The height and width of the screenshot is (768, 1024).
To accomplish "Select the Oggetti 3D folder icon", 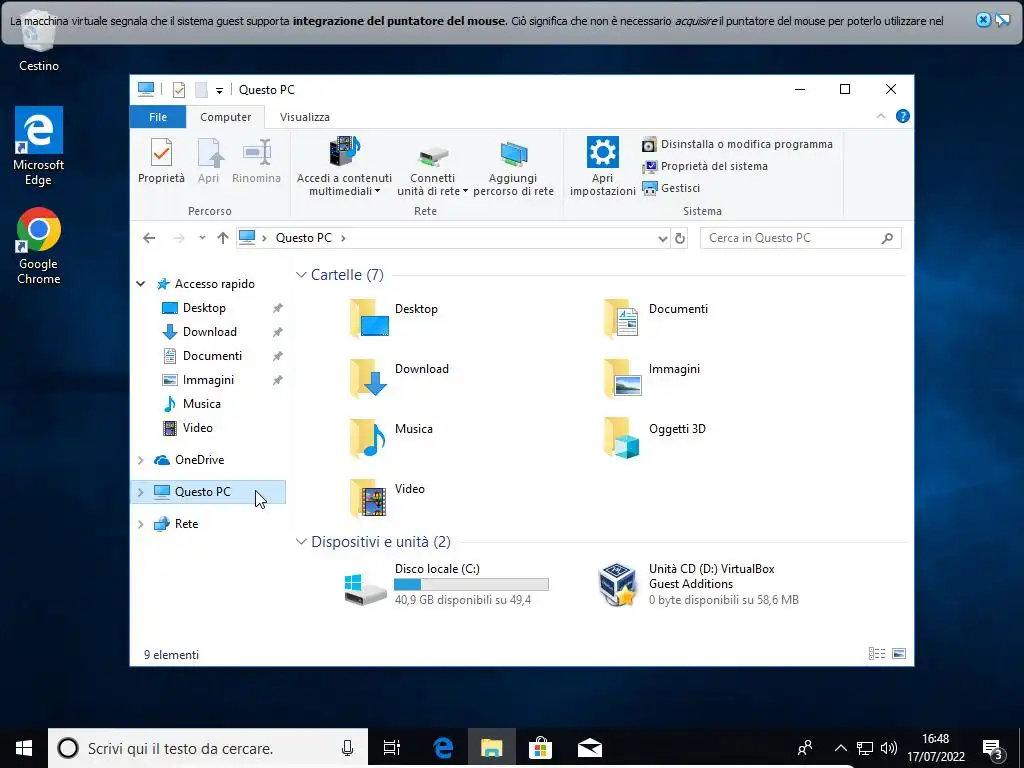I will coord(621,438).
